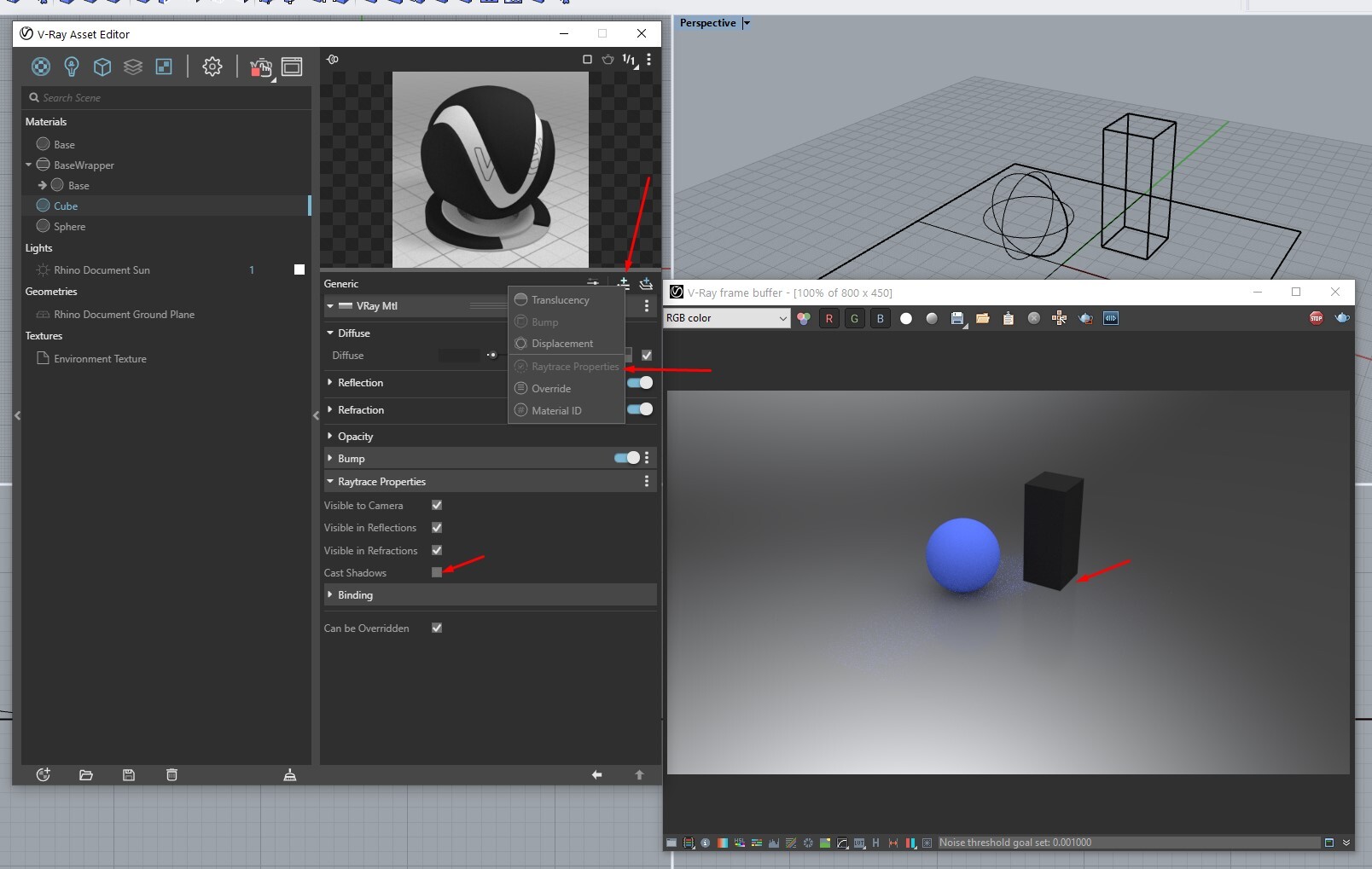Expand Binding section
1372x869 pixels.
coord(329,594)
